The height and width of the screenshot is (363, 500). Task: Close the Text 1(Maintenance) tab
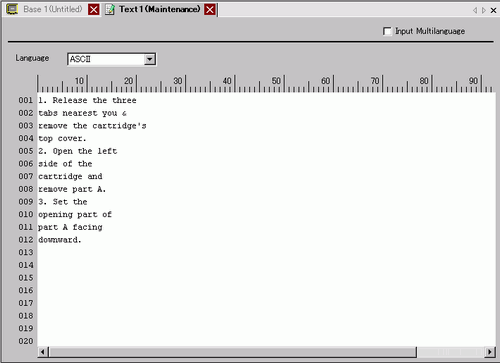pos(210,10)
